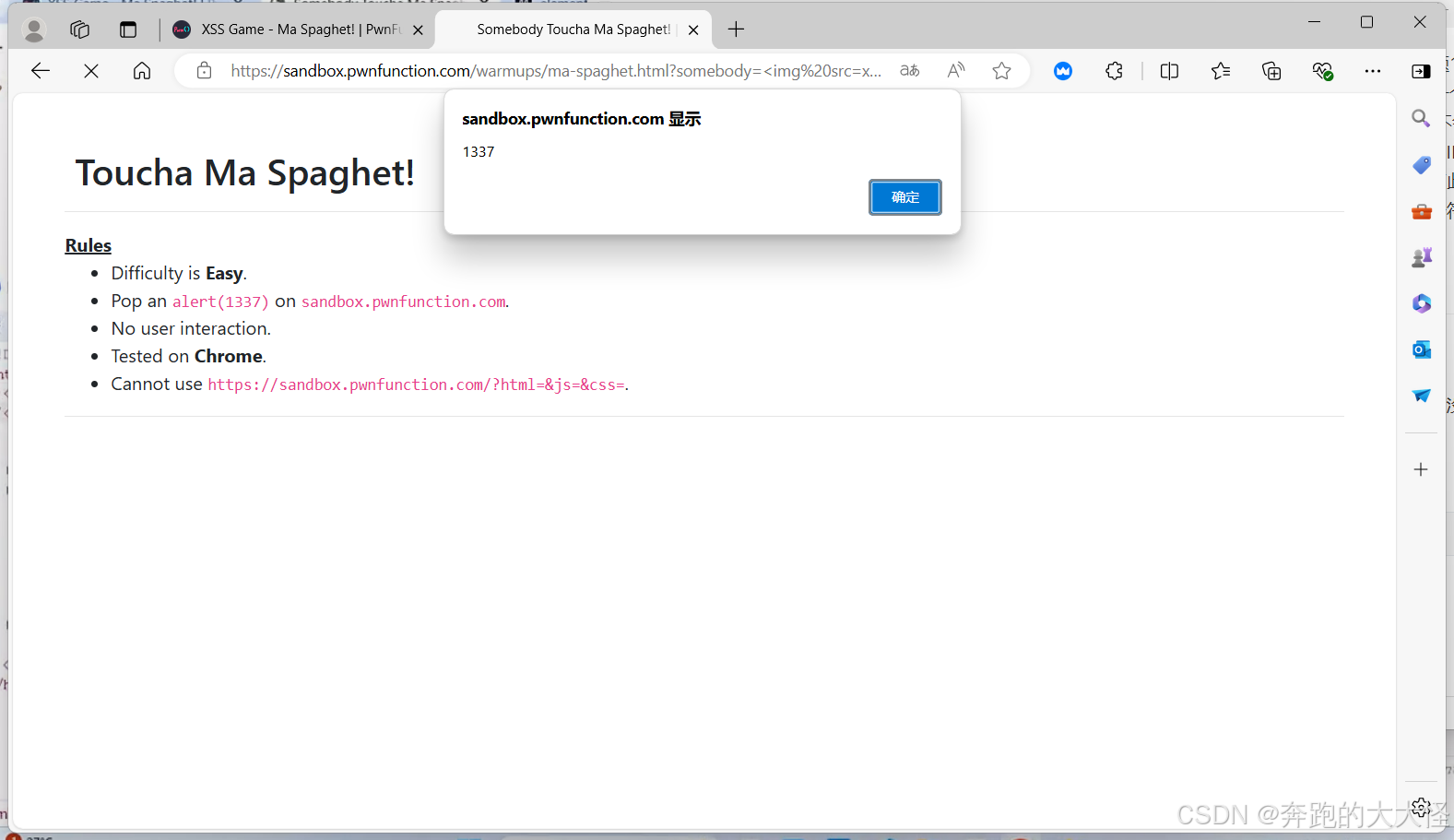This screenshot has height=840, width=1454.
Task: Go back to the previous page
Action: tap(40, 71)
